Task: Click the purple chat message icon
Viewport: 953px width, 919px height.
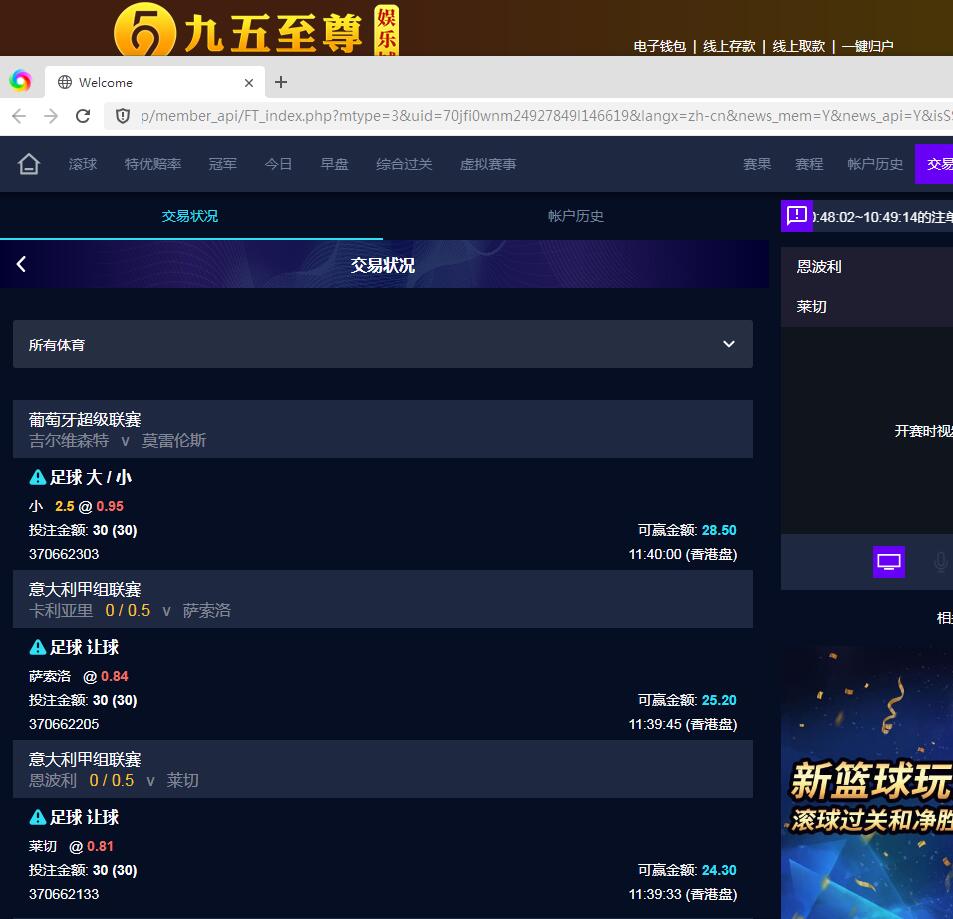Action: point(796,215)
